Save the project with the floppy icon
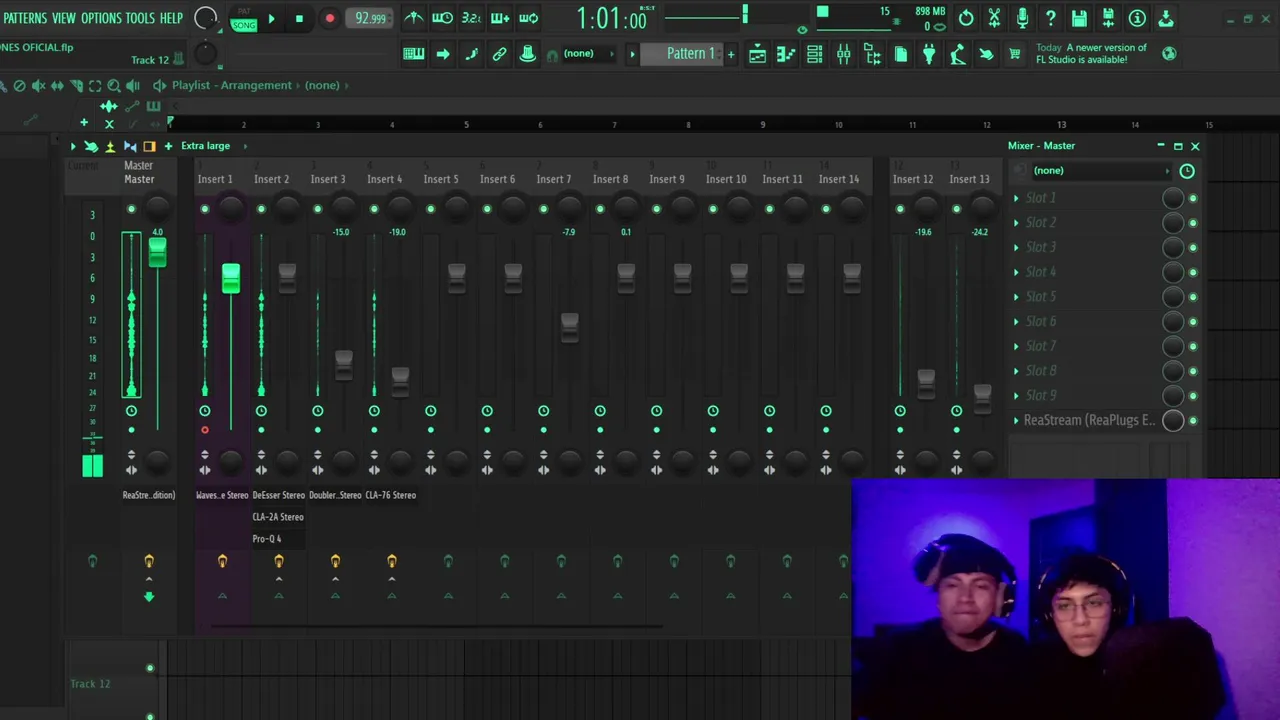The image size is (1280, 720). (x=1079, y=18)
